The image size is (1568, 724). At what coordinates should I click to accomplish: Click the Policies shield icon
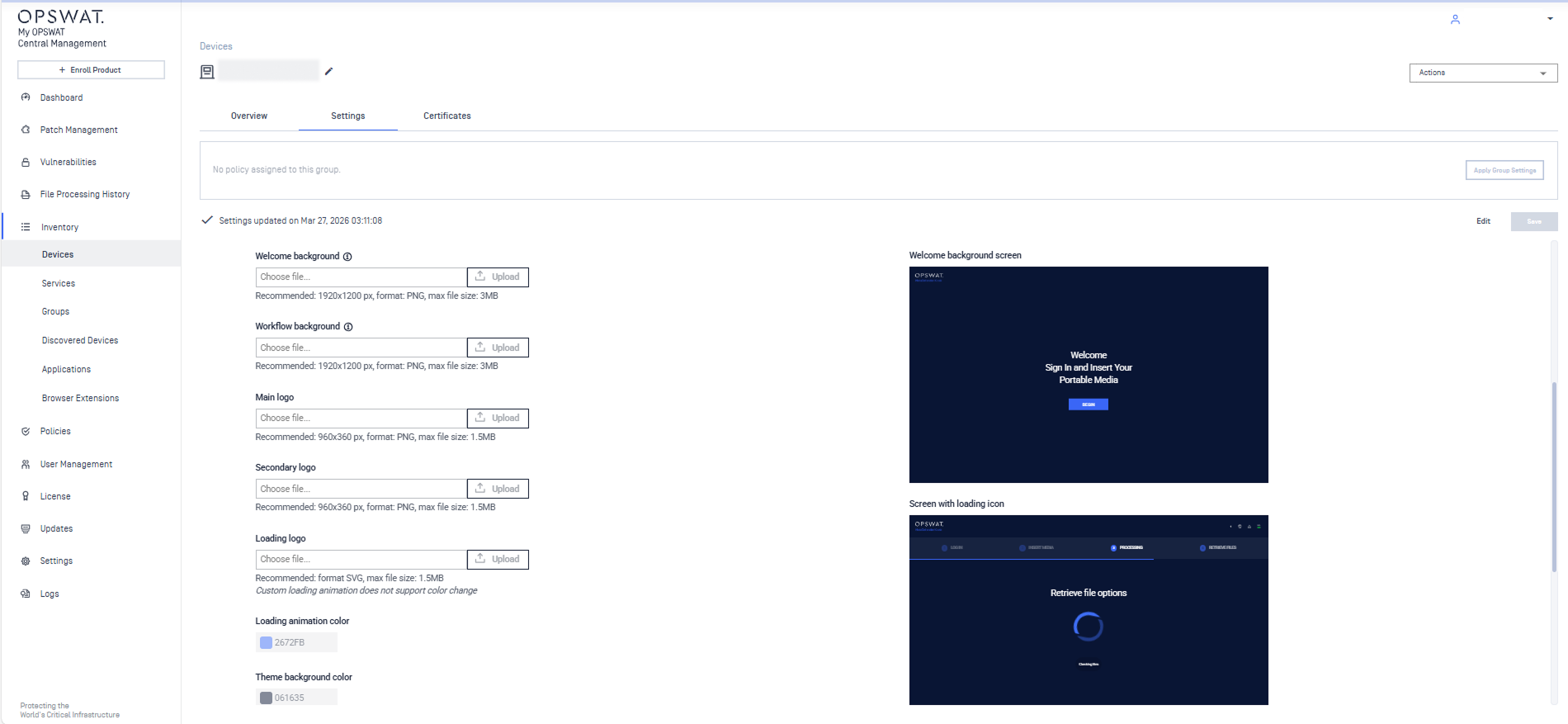pyautogui.click(x=26, y=431)
